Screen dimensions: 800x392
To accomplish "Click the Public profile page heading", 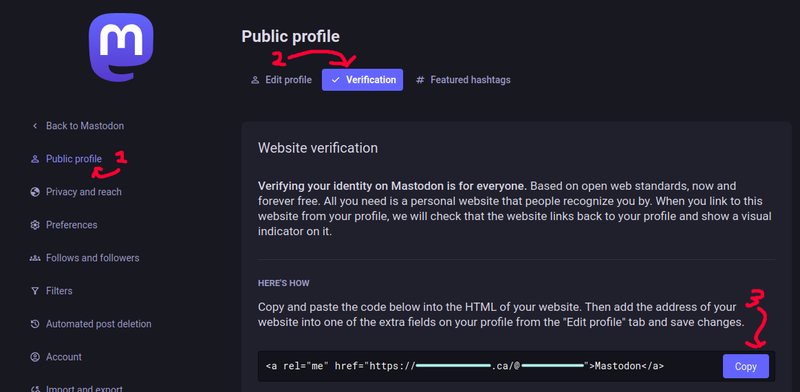I will click(290, 37).
